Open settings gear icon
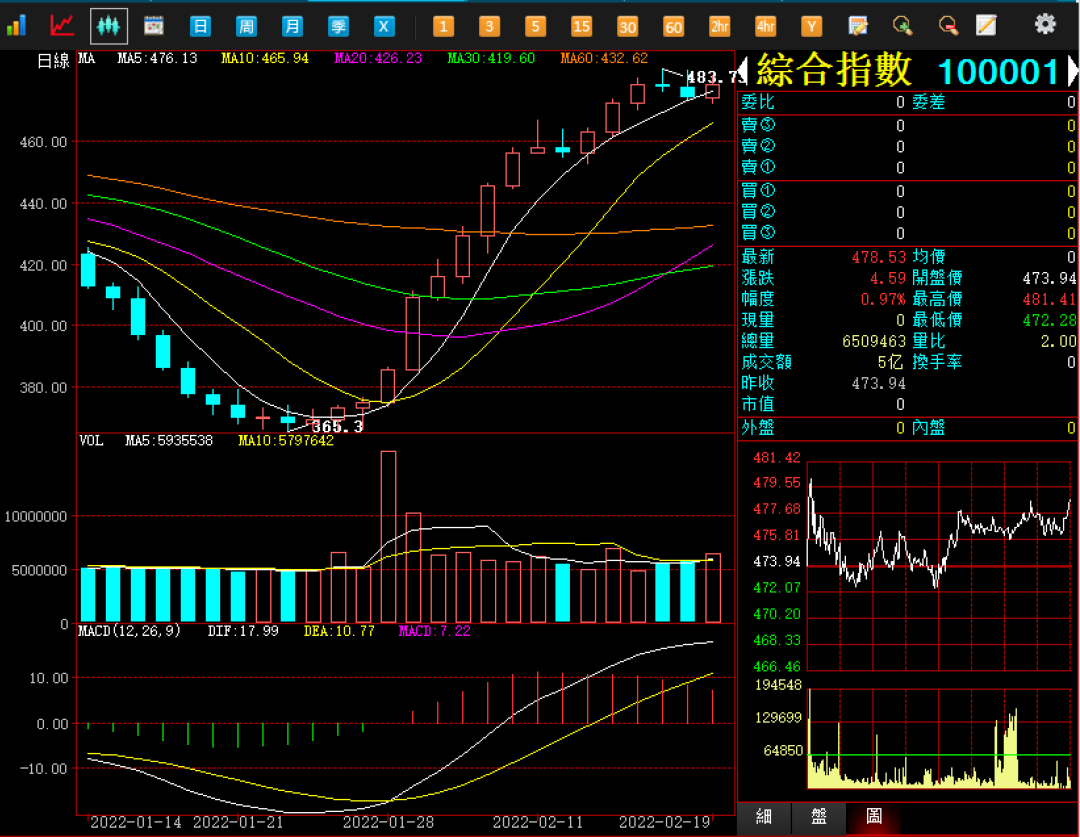The height and width of the screenshot is (837, 1080). [x=1045, y=25]
